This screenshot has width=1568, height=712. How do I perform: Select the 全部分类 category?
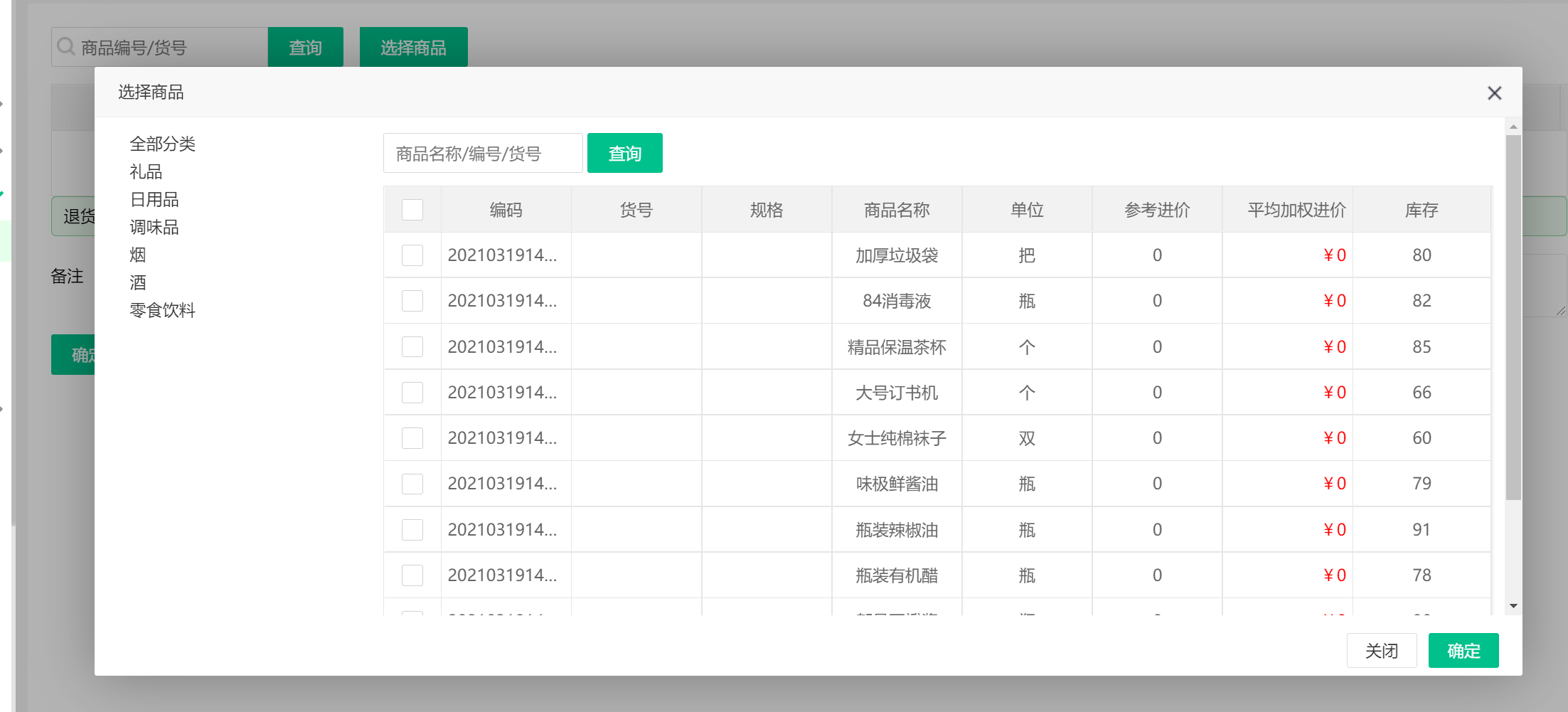point(163,144)
